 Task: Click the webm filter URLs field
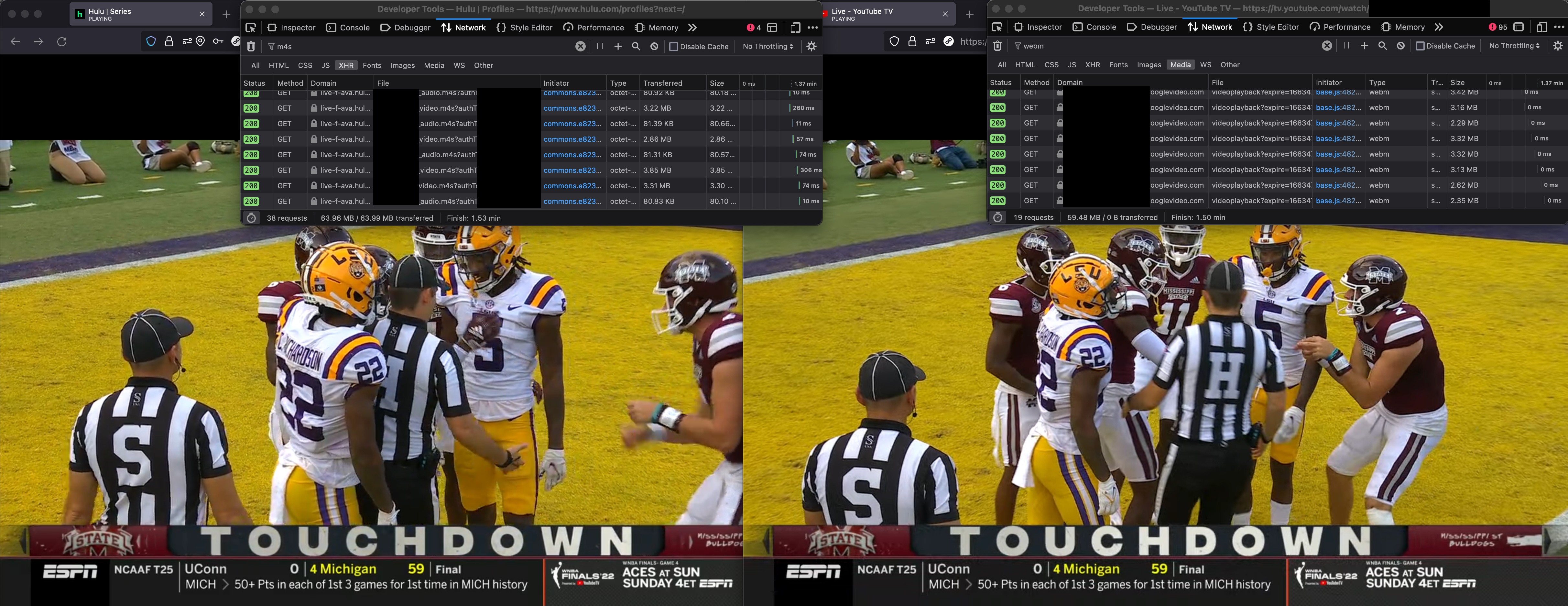pos(1166,46)
